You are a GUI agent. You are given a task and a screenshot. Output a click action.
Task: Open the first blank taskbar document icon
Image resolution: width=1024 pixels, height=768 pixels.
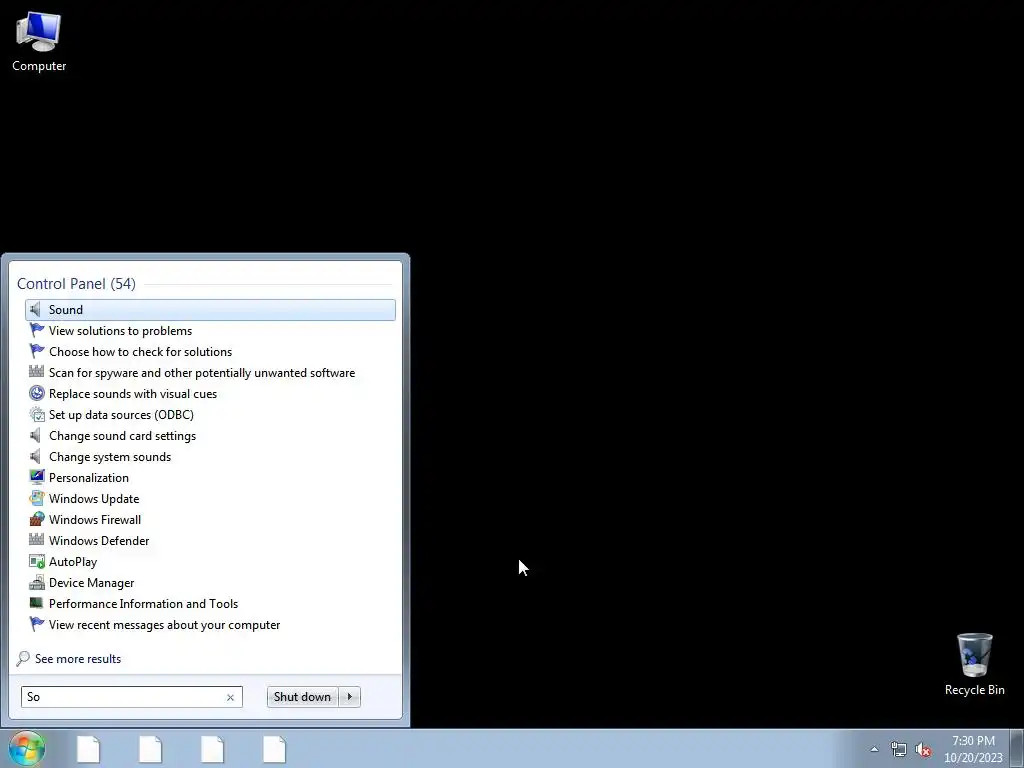(x=88, y=749)
